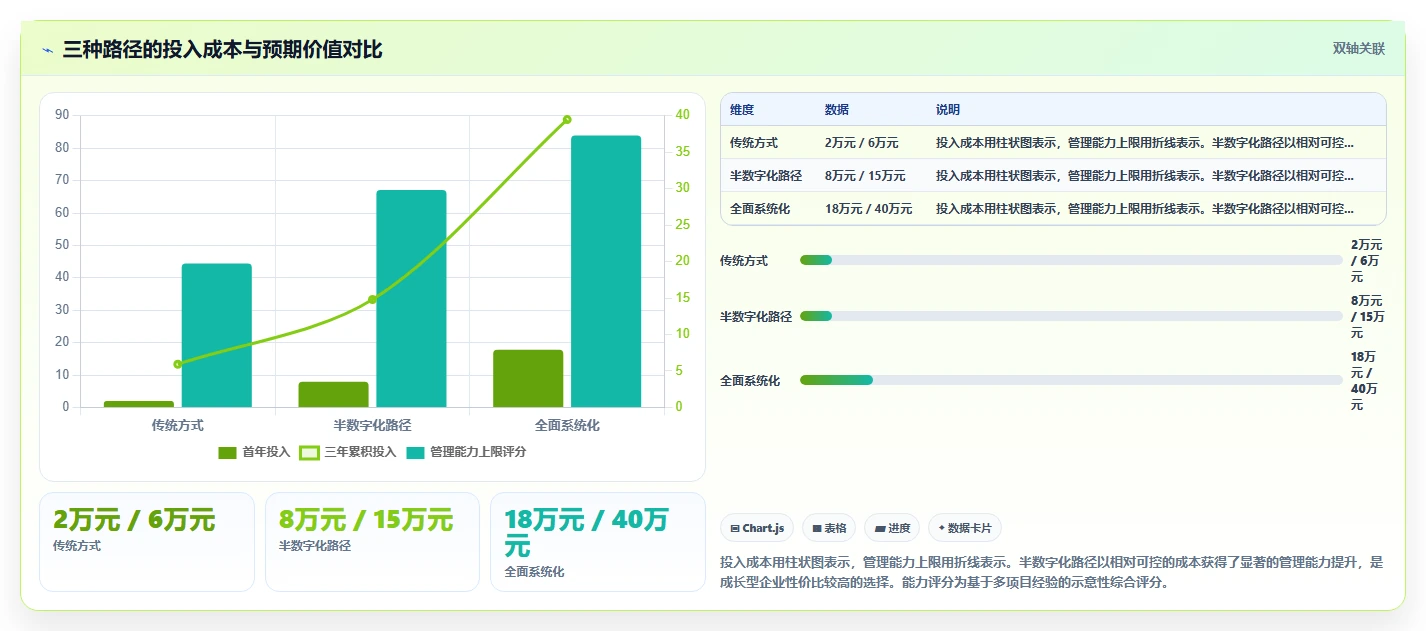Click the description paragraph below the tags

pyautogui.click(x=1051, y=572)
